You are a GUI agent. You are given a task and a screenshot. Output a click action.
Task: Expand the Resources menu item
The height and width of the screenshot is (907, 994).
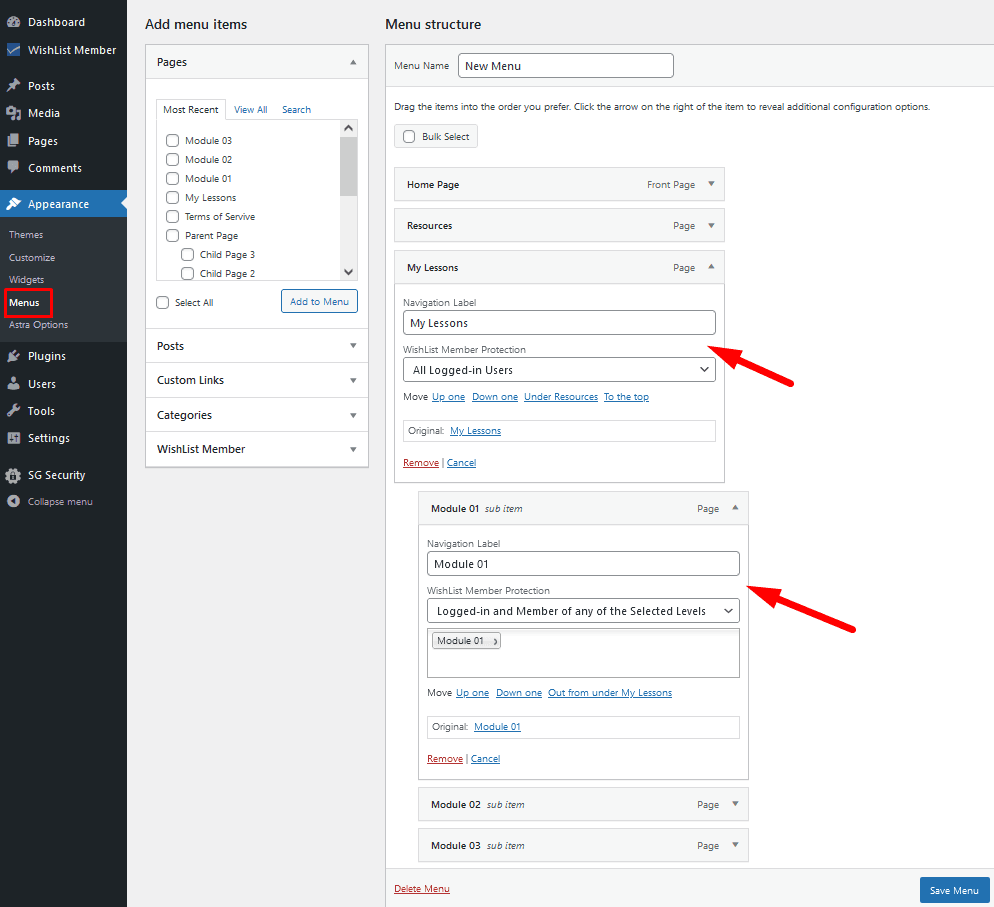click(x=711, y=226)
